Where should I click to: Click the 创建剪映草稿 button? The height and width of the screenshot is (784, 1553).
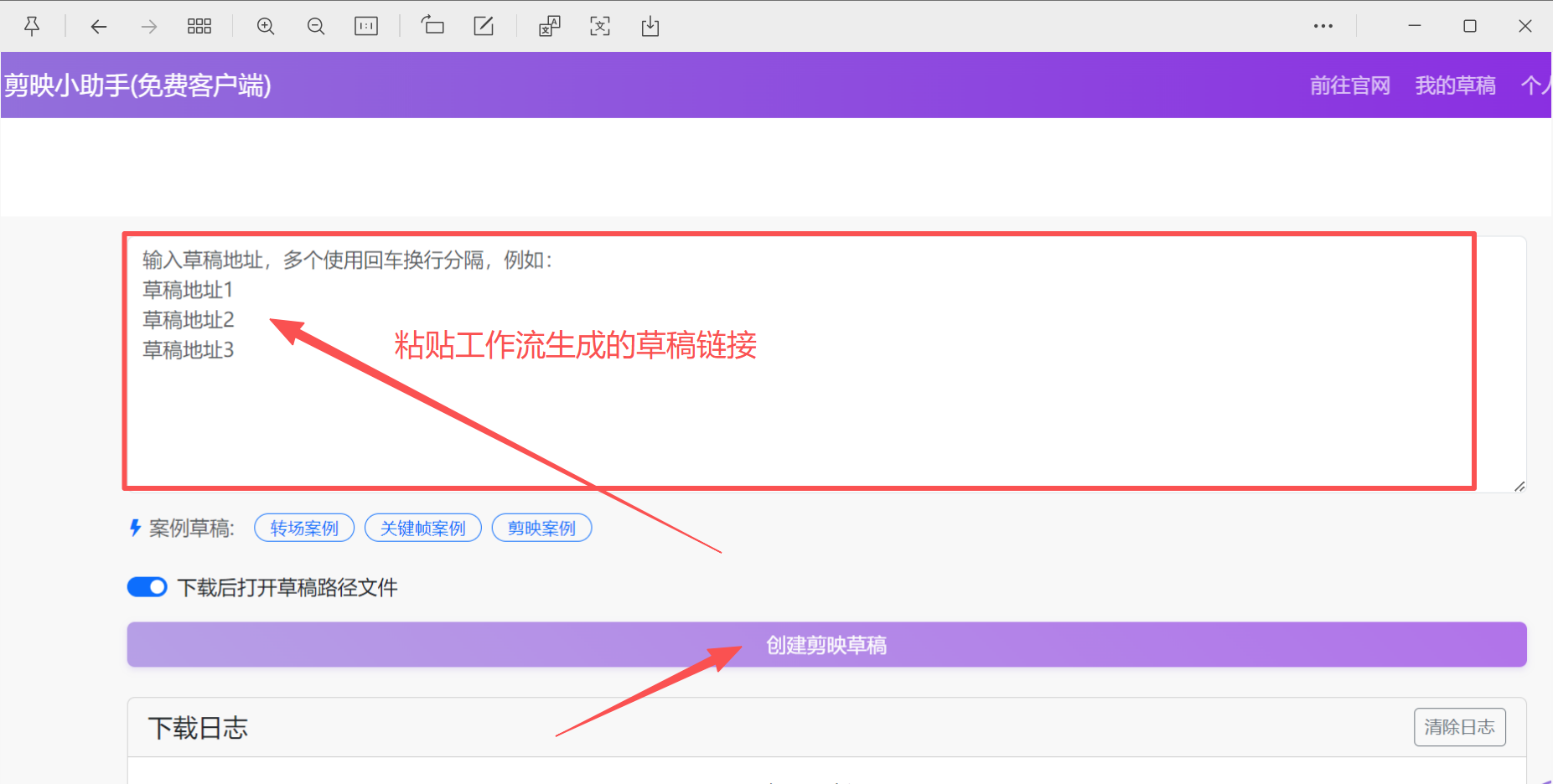tap(826, 644)
